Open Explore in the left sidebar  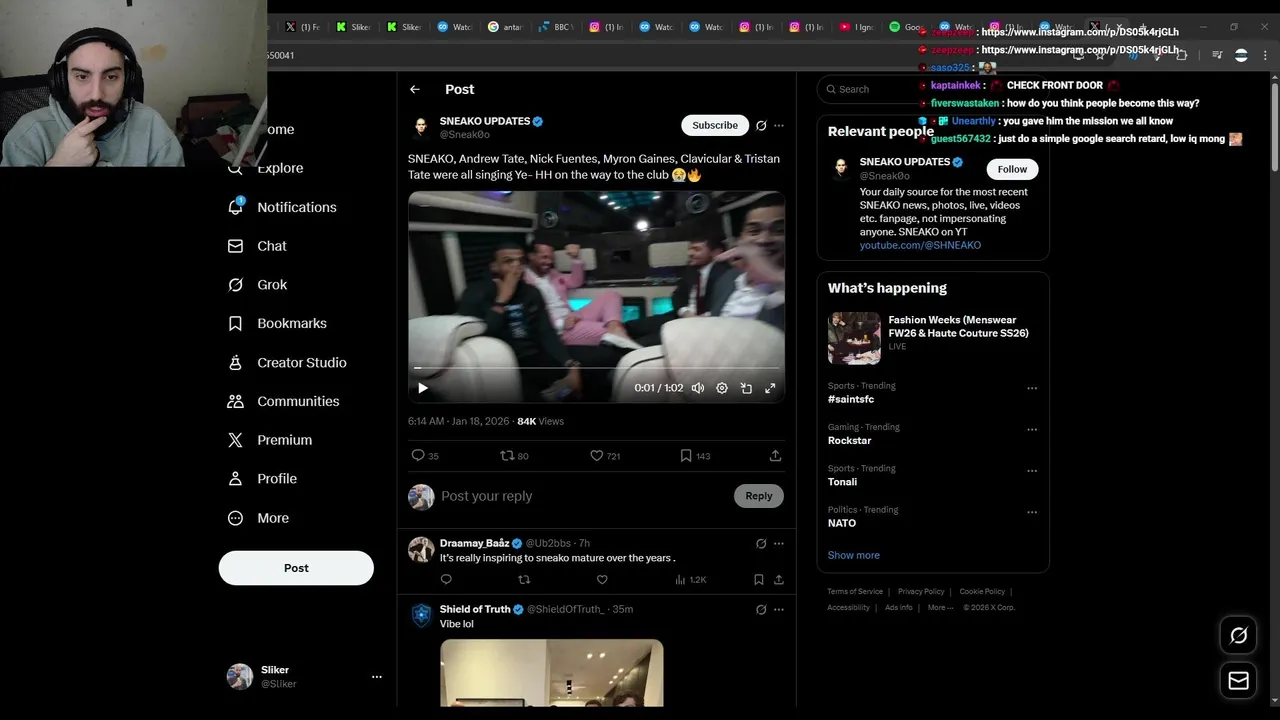pyautogui.click(x=267, y=168)
